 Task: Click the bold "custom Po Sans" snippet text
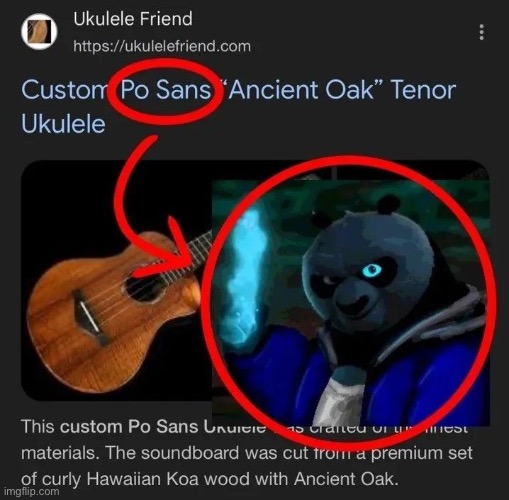point(129,427)
